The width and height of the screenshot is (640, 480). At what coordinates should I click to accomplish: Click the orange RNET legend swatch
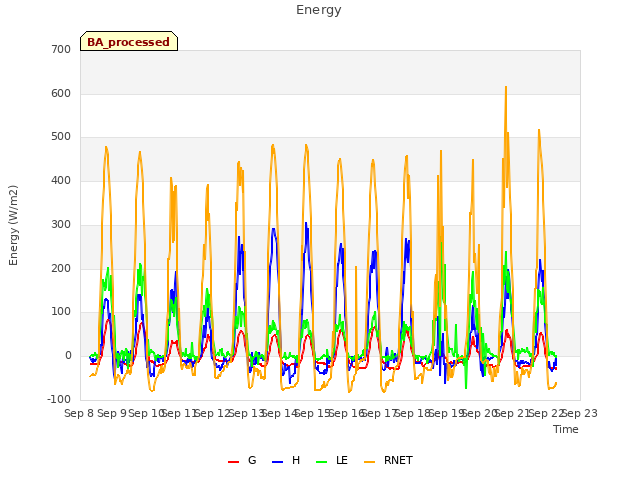tap(369, 462)
